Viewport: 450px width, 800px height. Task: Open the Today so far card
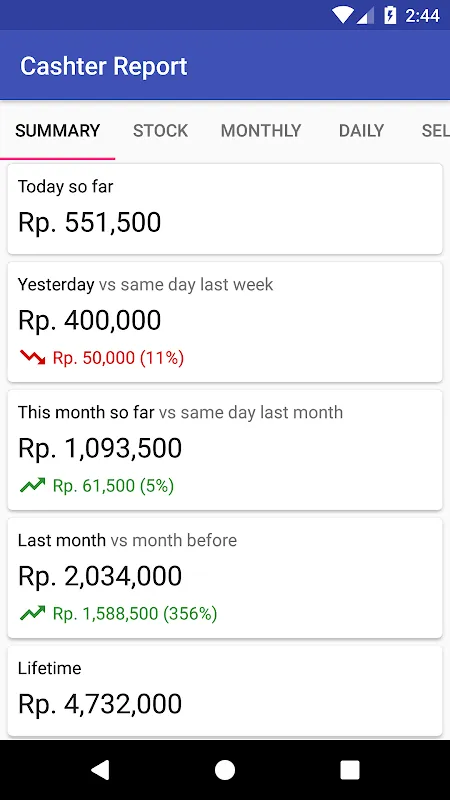tap(225, 209)
